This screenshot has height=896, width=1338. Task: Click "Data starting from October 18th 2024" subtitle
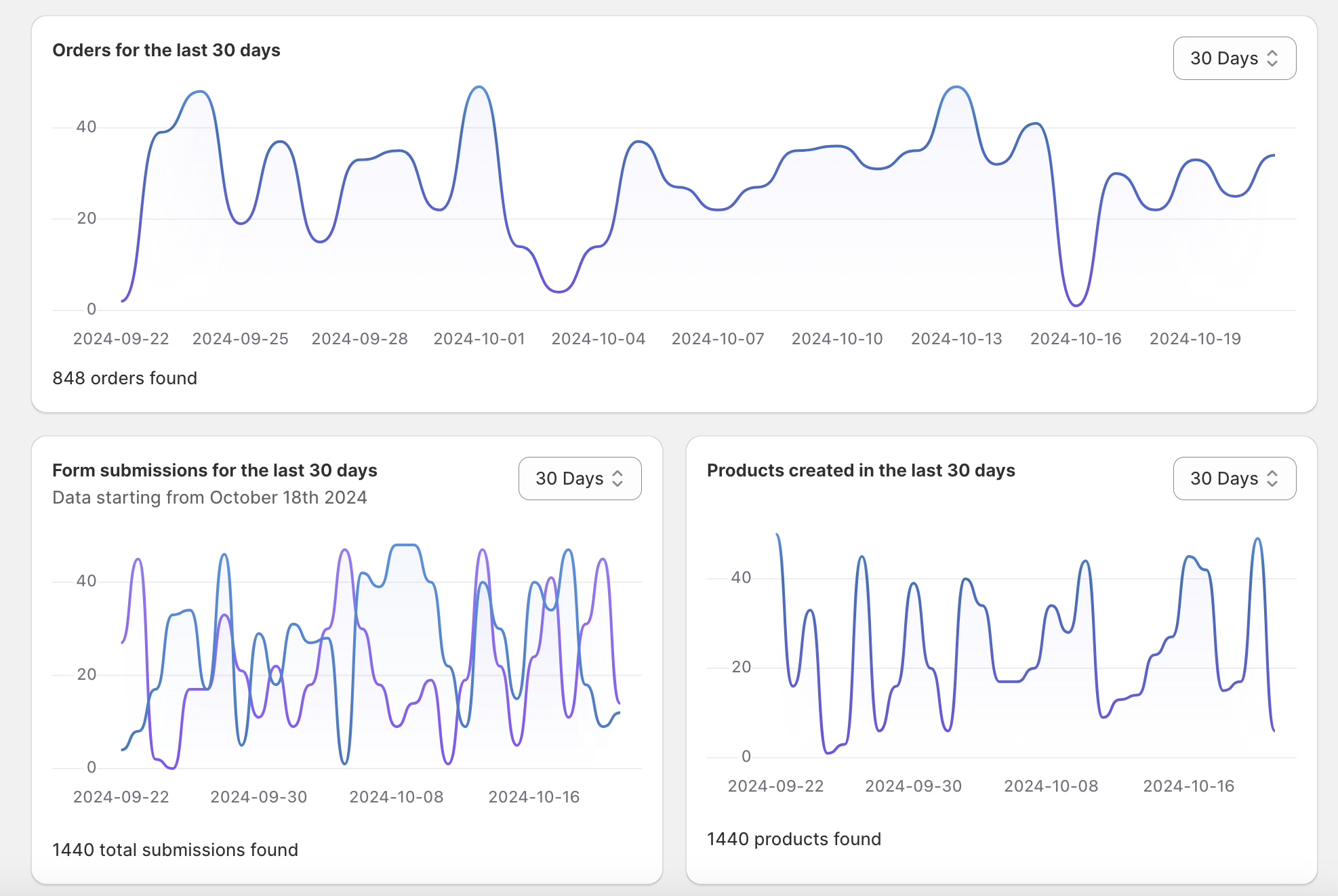[209, 497]
